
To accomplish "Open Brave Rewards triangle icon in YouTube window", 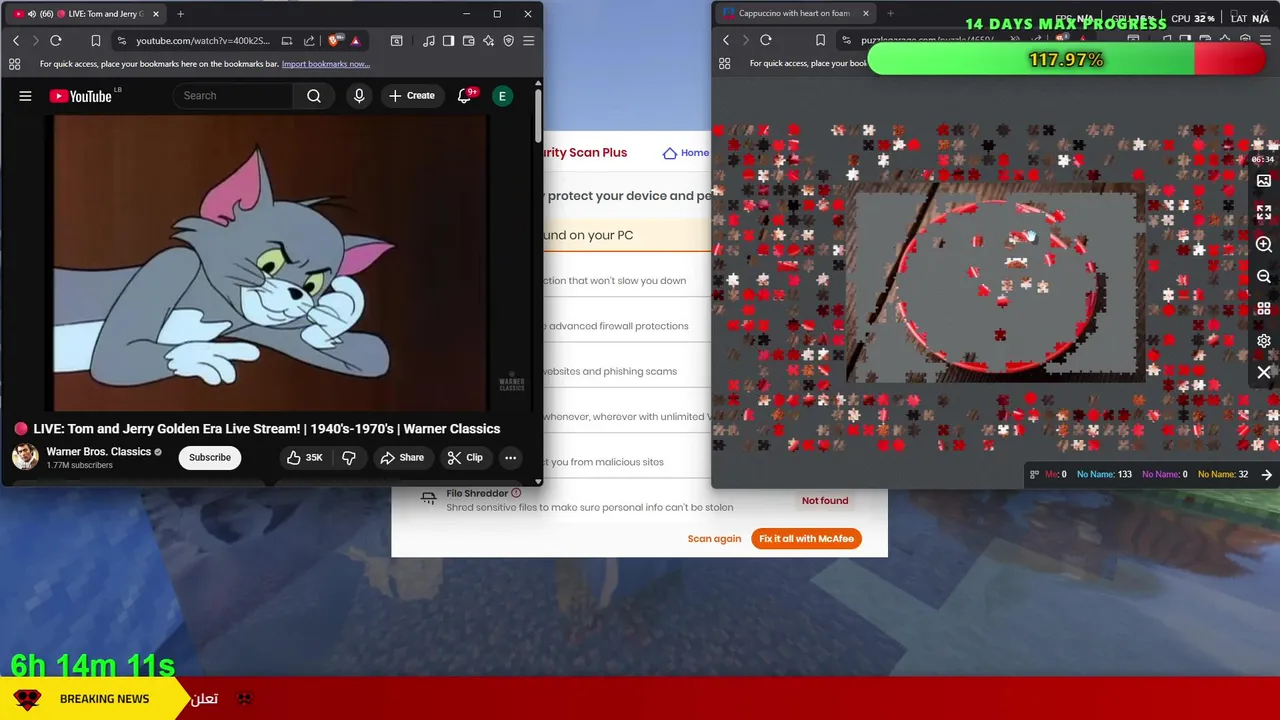I will (355, 41).
